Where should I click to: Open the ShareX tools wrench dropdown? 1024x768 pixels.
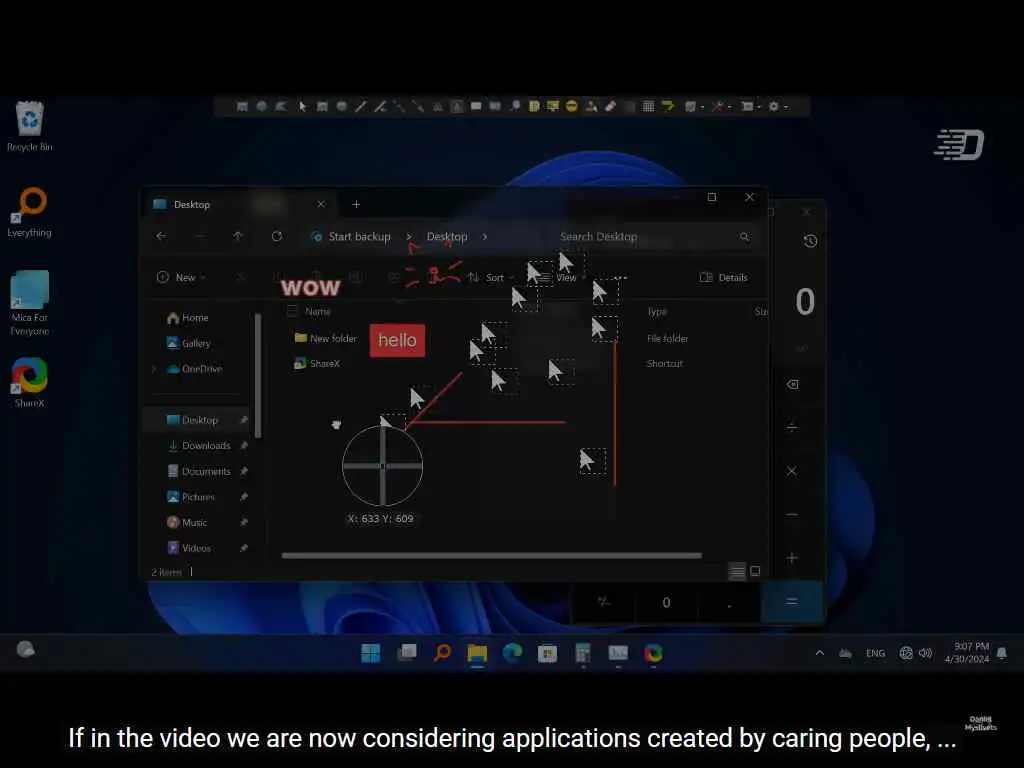tap(721, 106)
